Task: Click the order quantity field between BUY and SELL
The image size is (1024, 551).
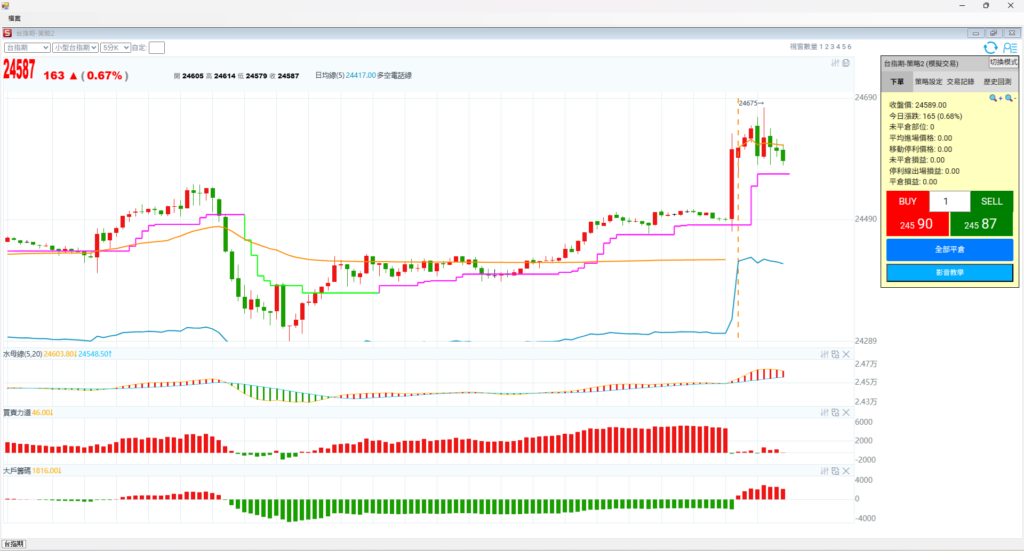Action: click(949, 201)
